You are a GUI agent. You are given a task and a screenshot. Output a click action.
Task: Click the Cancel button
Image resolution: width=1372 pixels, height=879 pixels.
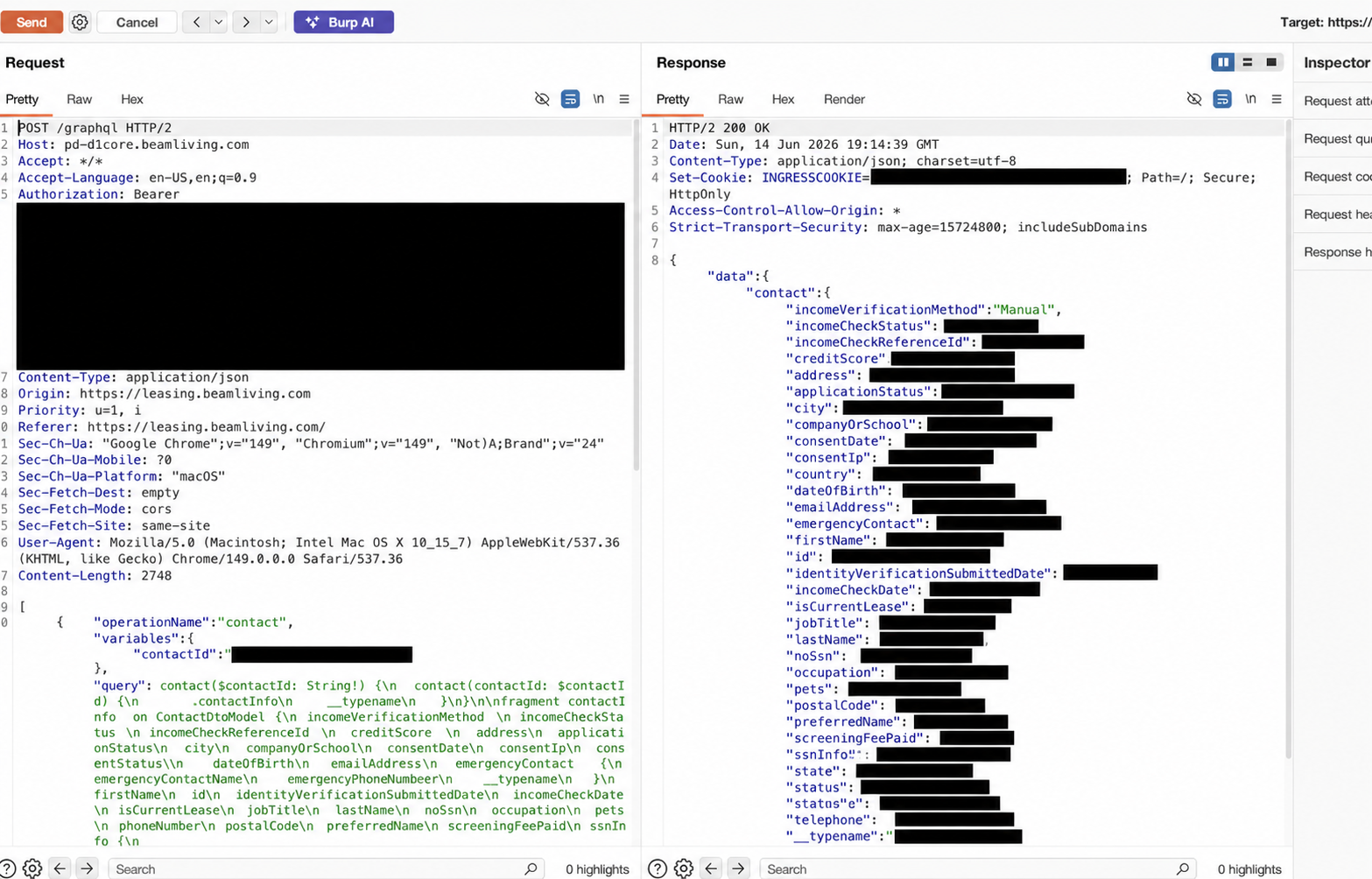137,22
